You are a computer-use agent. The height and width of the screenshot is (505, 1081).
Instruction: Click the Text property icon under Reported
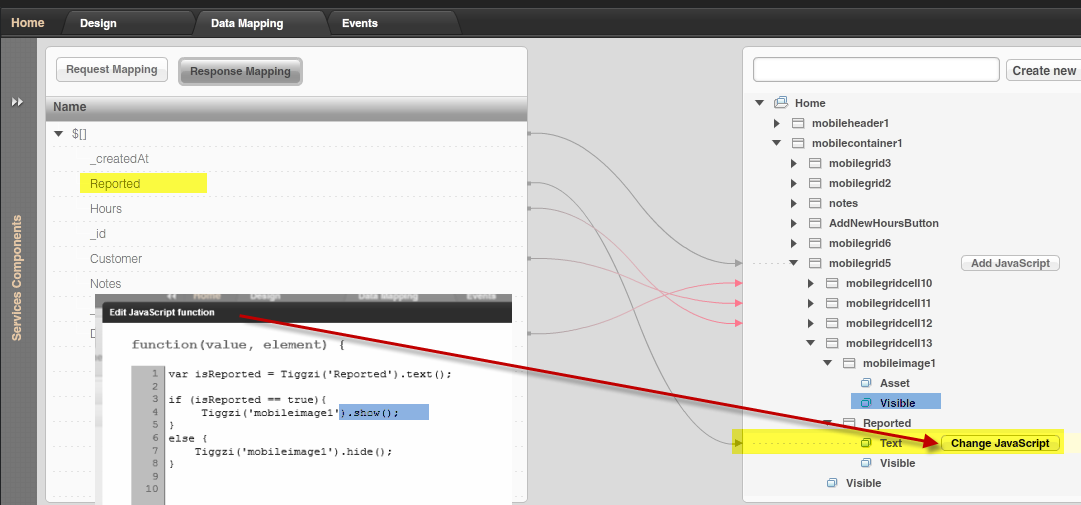867,443
